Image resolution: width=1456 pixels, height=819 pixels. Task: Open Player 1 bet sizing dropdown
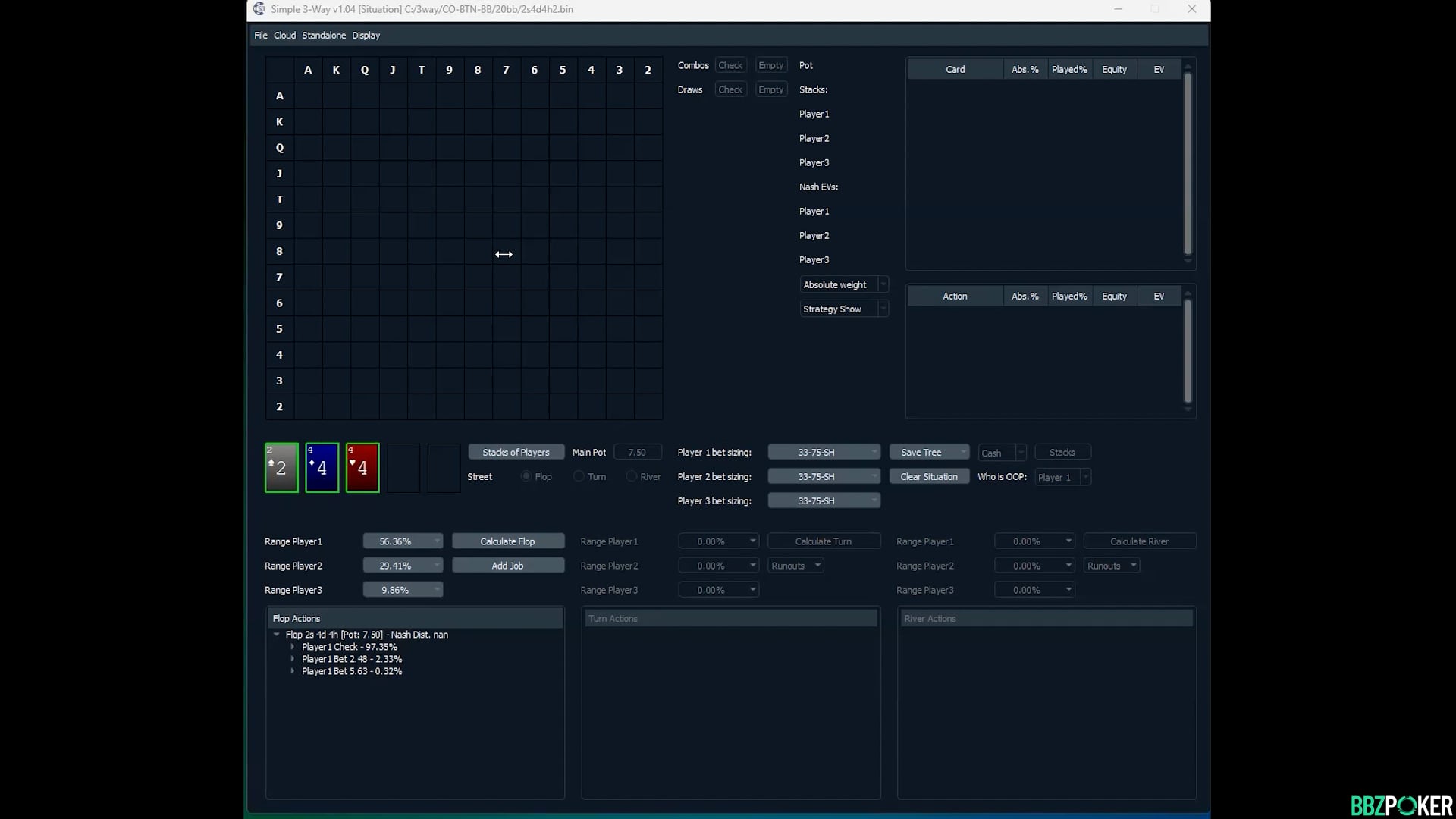click(x=824, y=453)
